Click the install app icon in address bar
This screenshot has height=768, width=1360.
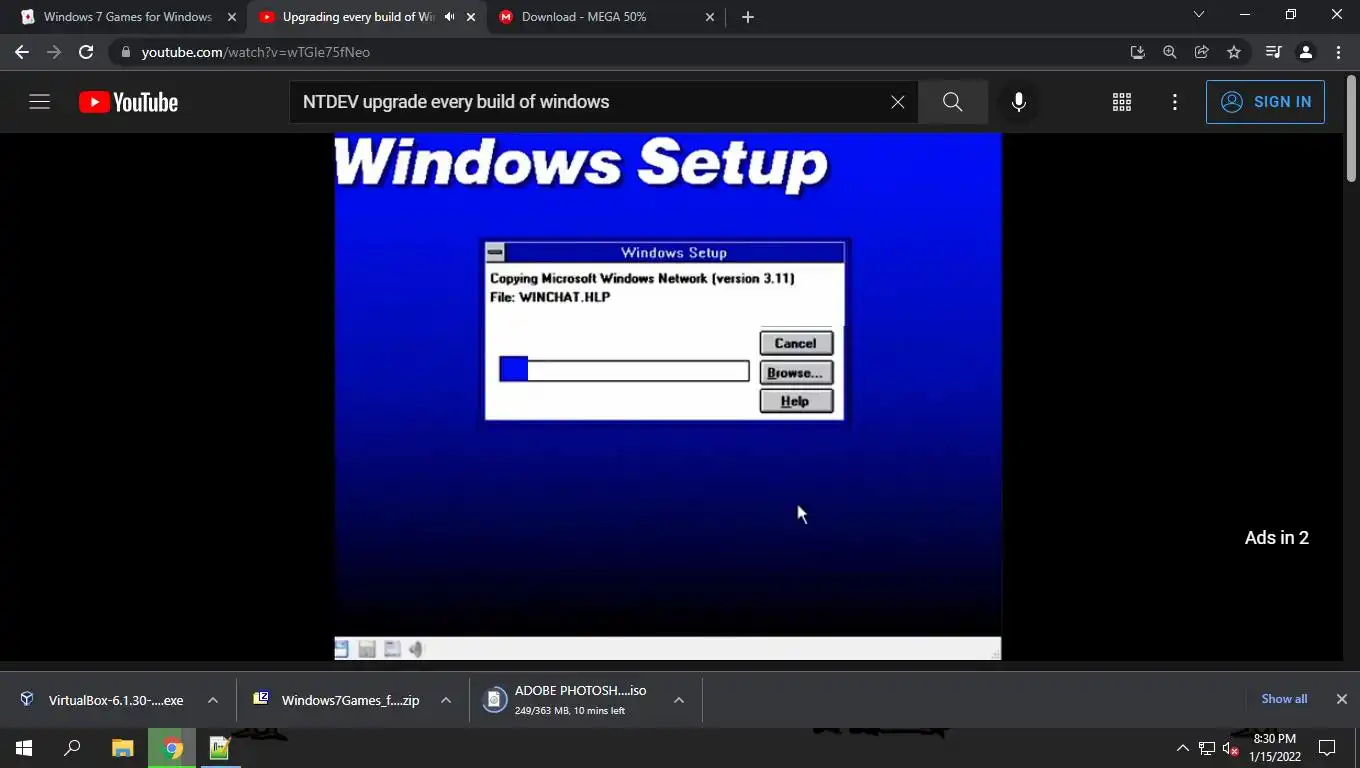pyautogui.click(x=1137, y=52)
